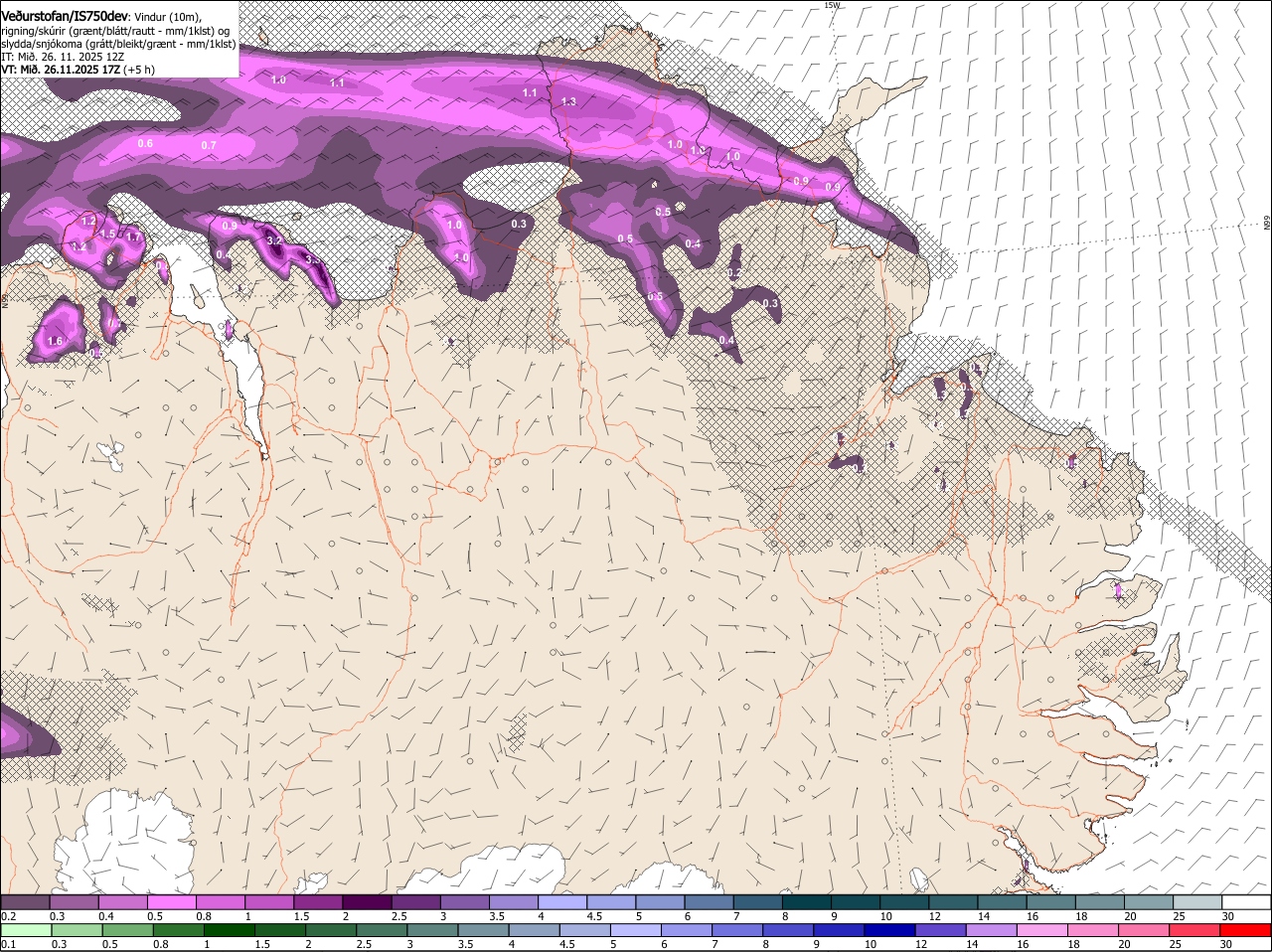Viewport: 1272px width, 952px height.
Task: Click the red bottom-row swatch after 30
Action: point(1245,931)
